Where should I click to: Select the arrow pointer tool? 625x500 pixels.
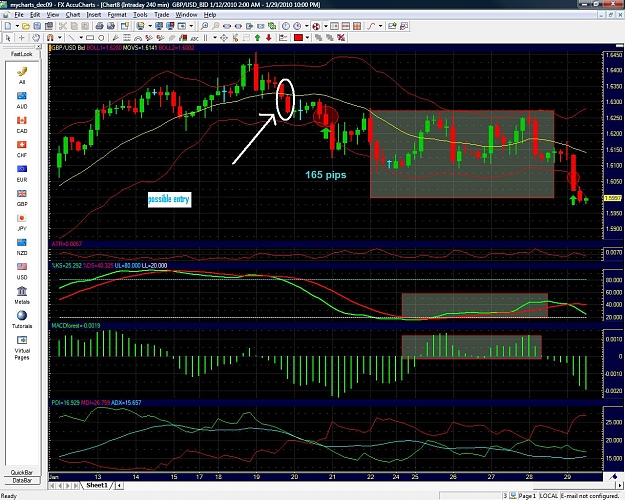coord(8,38)
